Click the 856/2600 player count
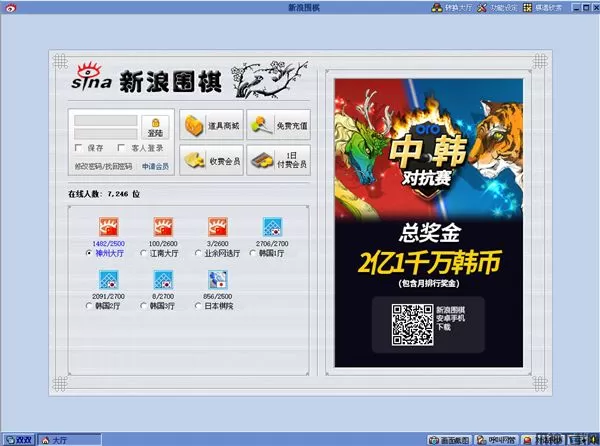The height and width of the screenshot is (446, 600). coord(218,296)
